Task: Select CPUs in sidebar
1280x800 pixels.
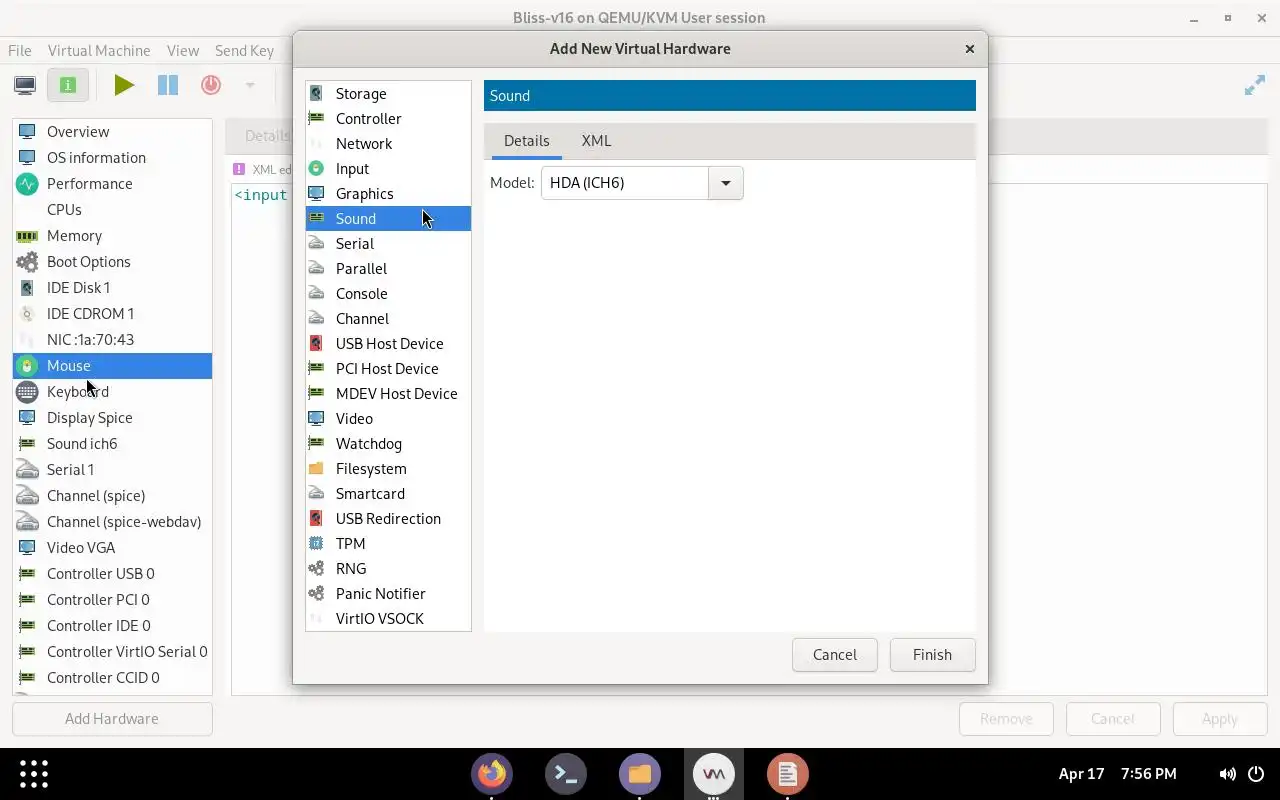Action: (112, 209)
